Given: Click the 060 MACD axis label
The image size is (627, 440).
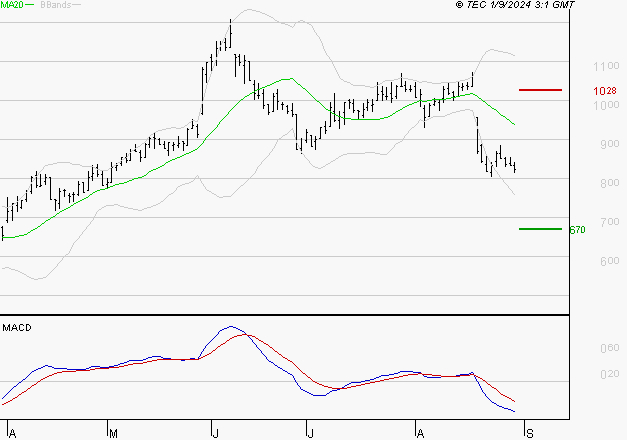Looking at the screenshot, I should (x=610, y=348).
